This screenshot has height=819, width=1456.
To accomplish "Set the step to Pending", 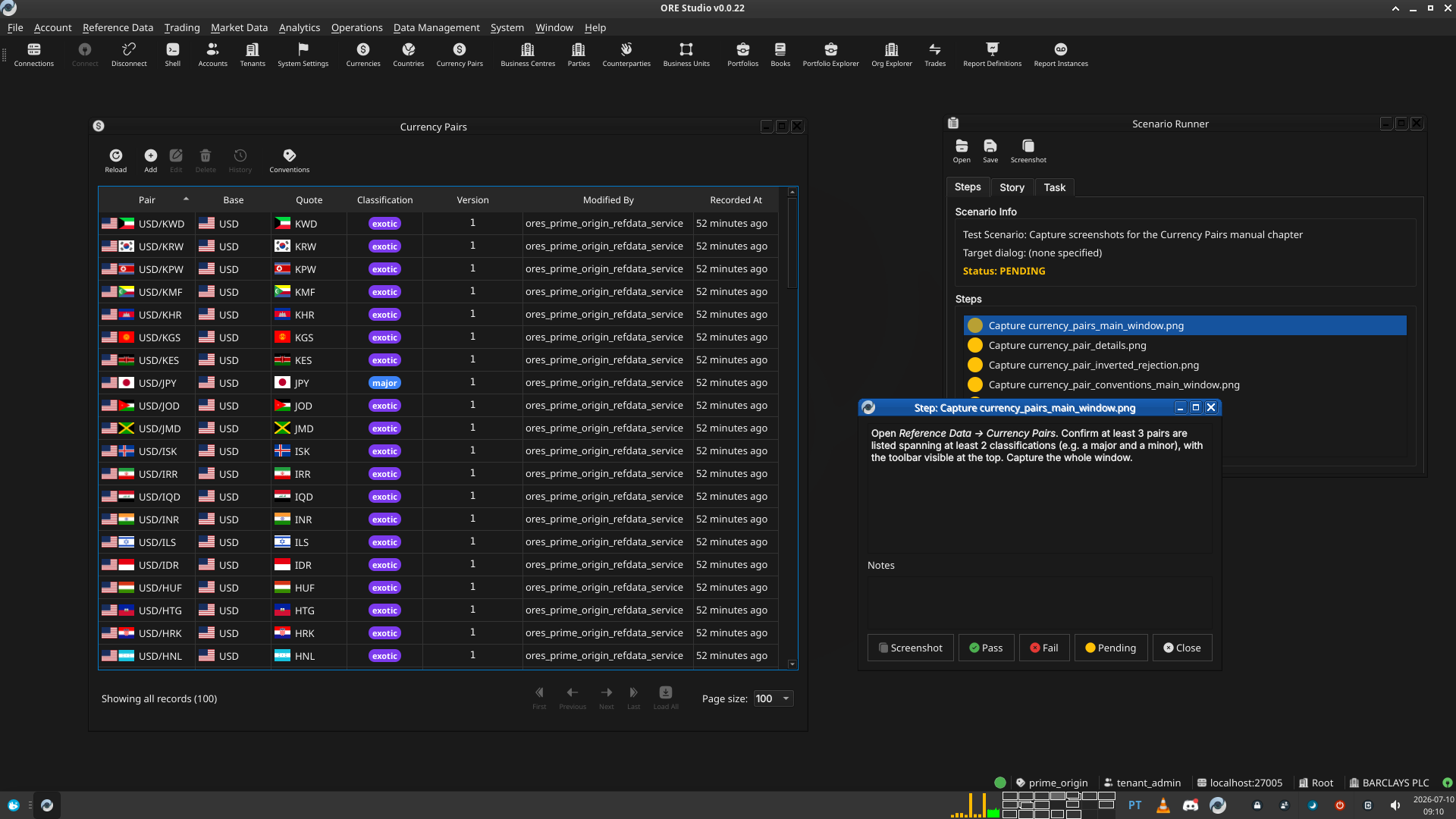I will click(x=1111, y=648).
